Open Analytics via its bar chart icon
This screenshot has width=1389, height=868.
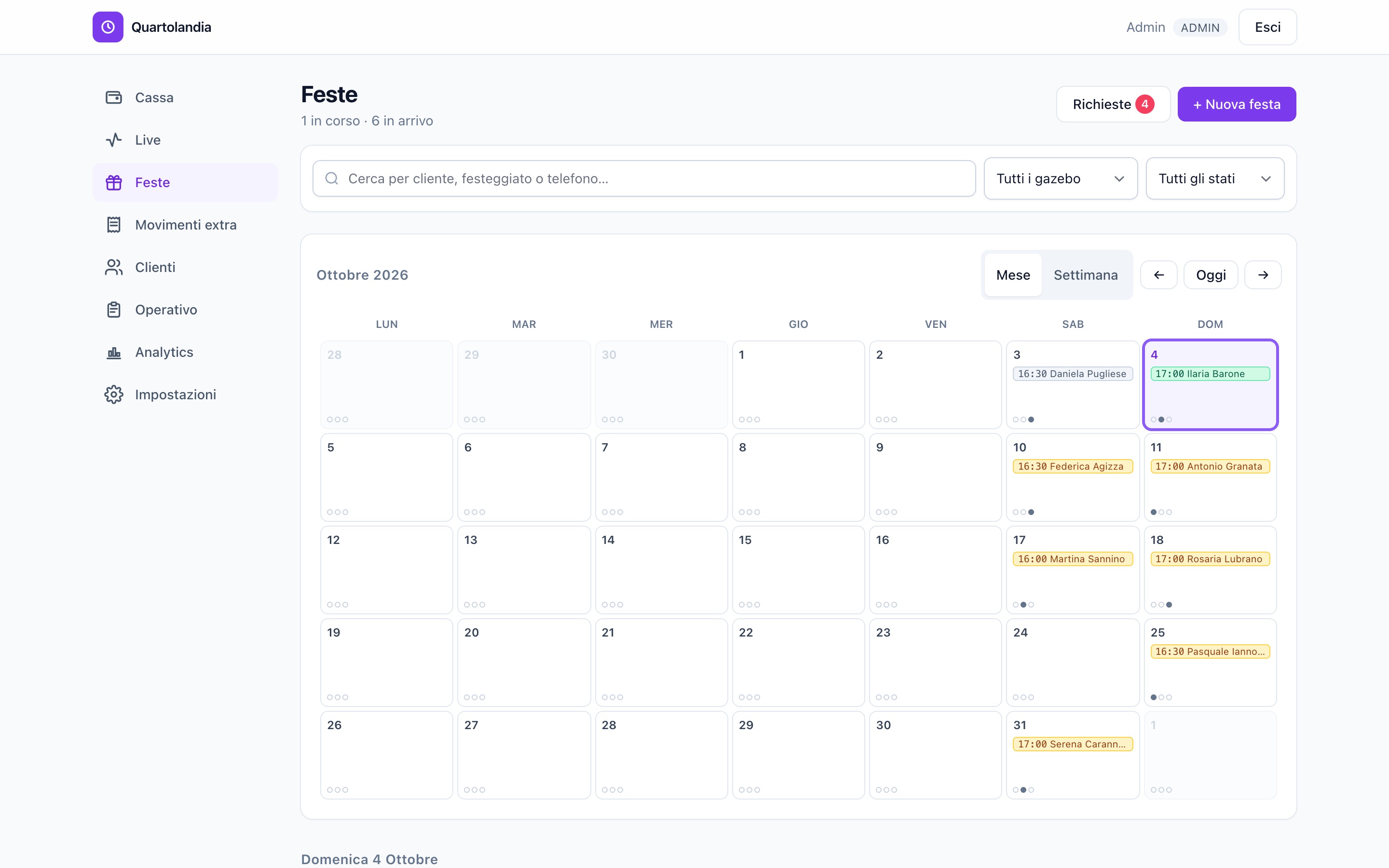point(114,353)
